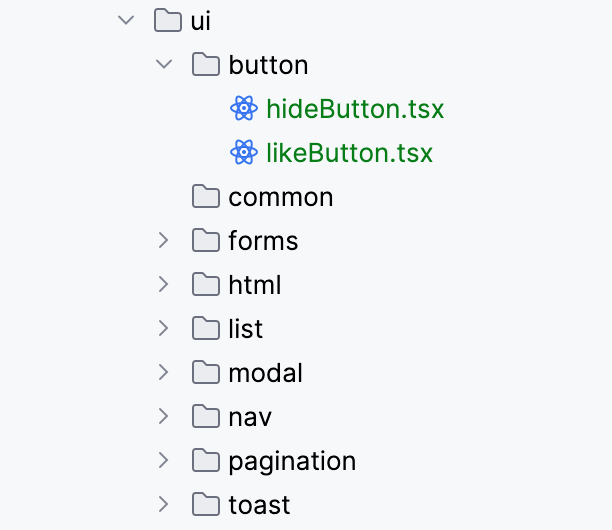612x530 pixels.
Task: Click the toast folder icon
Action: 206,505
